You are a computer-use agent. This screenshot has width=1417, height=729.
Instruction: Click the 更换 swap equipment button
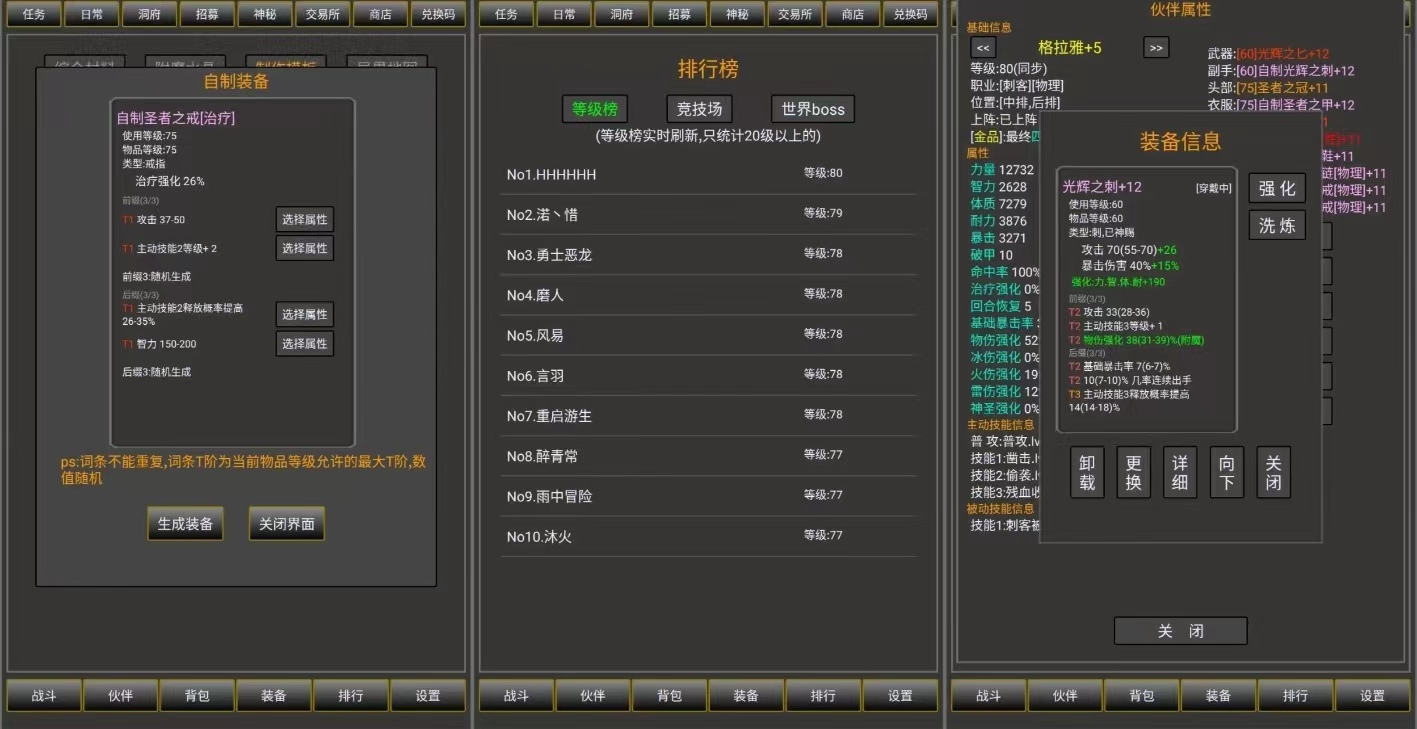pyautogui.click(x=1133, y=473)
